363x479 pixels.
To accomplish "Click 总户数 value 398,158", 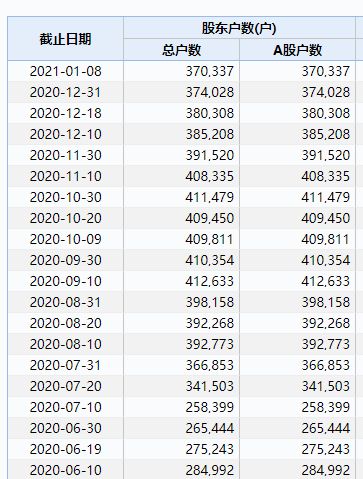I will pyautogui.click(x=210, y=302).
